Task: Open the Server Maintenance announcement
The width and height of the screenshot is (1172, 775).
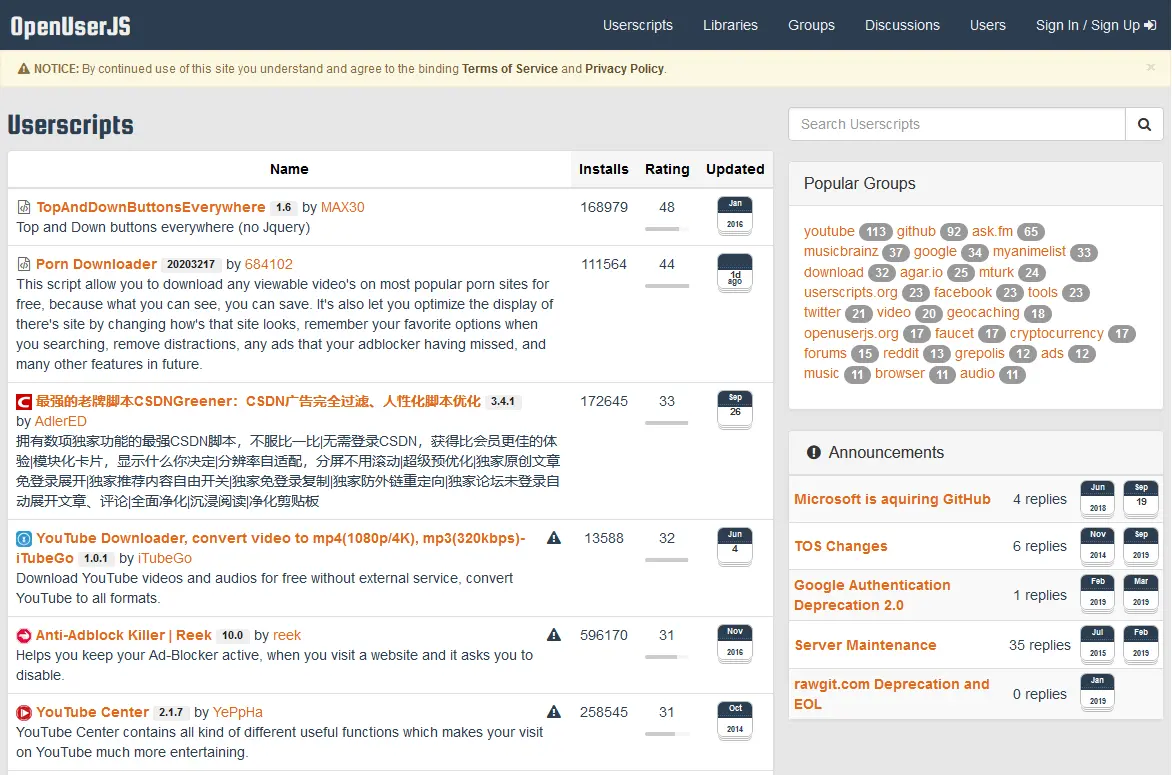Action: pos(865,645)
